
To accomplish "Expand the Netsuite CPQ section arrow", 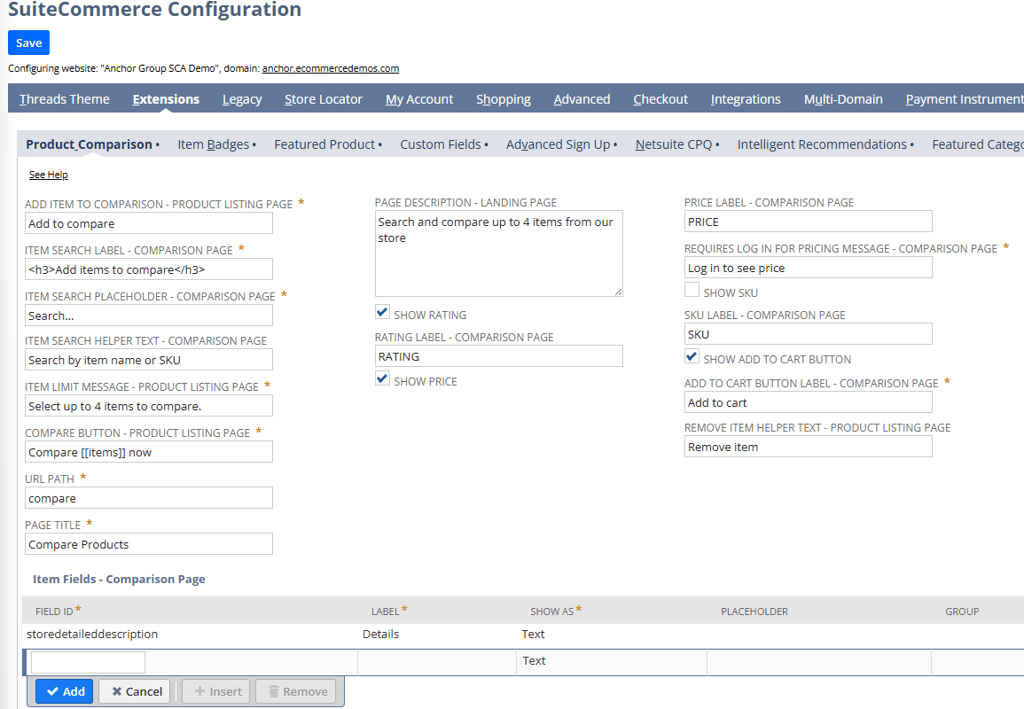I will point(718,144).
